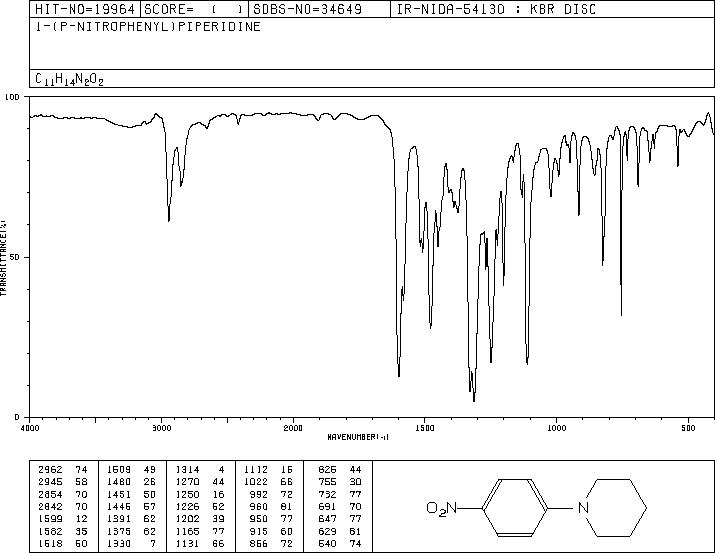The width and height of the screenshot is (715, 553).
Task: Click the 2962 peak value in the table
Action: (51, 470)
